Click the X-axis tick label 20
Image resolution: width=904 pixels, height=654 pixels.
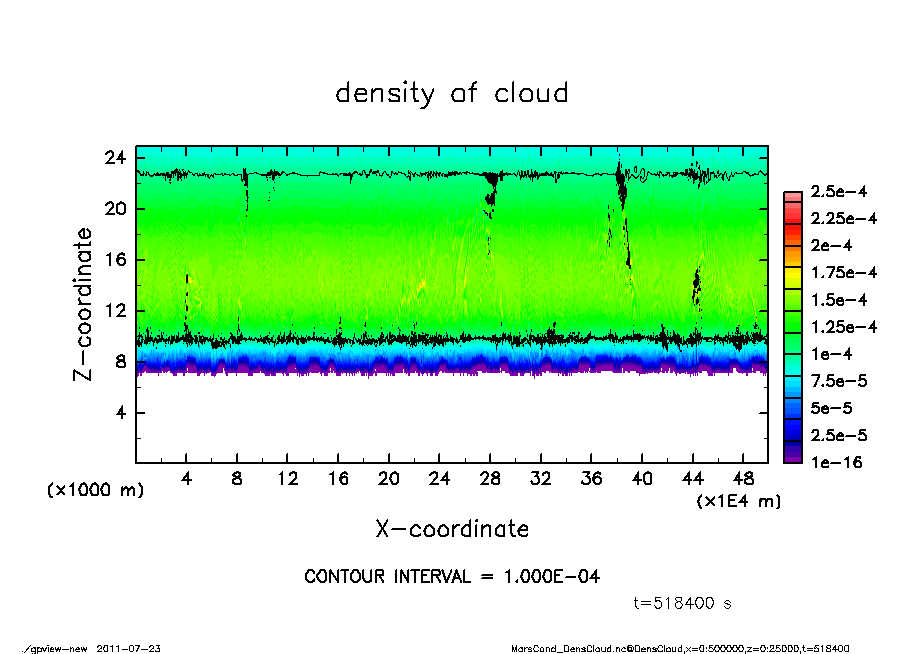point(389,479)
